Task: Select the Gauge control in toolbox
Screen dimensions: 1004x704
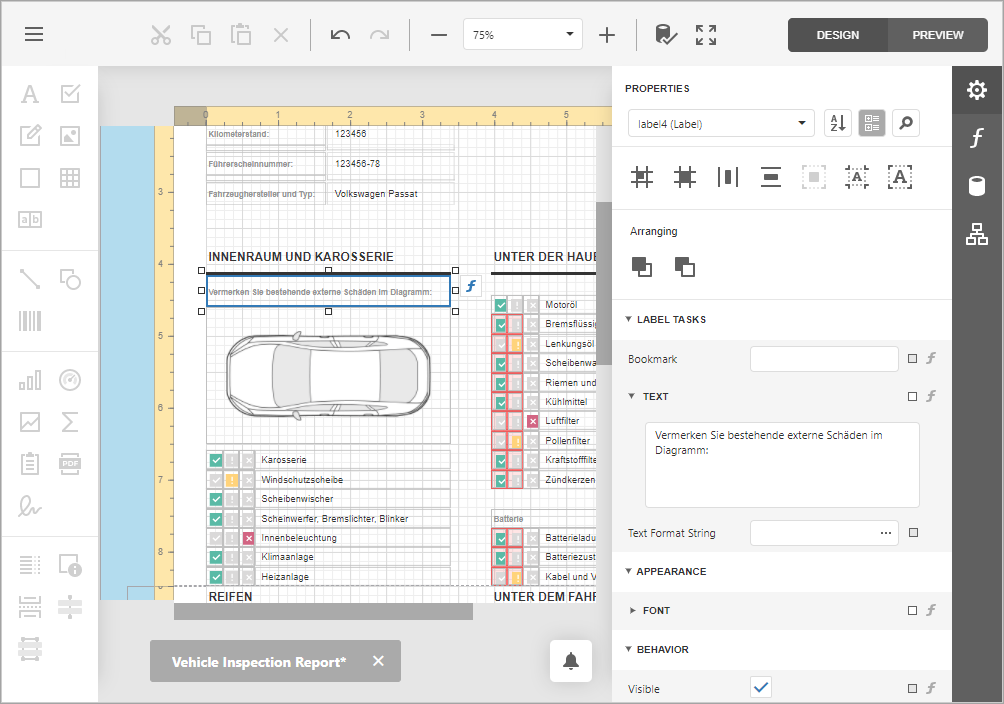Action: [x=70, y=381]
